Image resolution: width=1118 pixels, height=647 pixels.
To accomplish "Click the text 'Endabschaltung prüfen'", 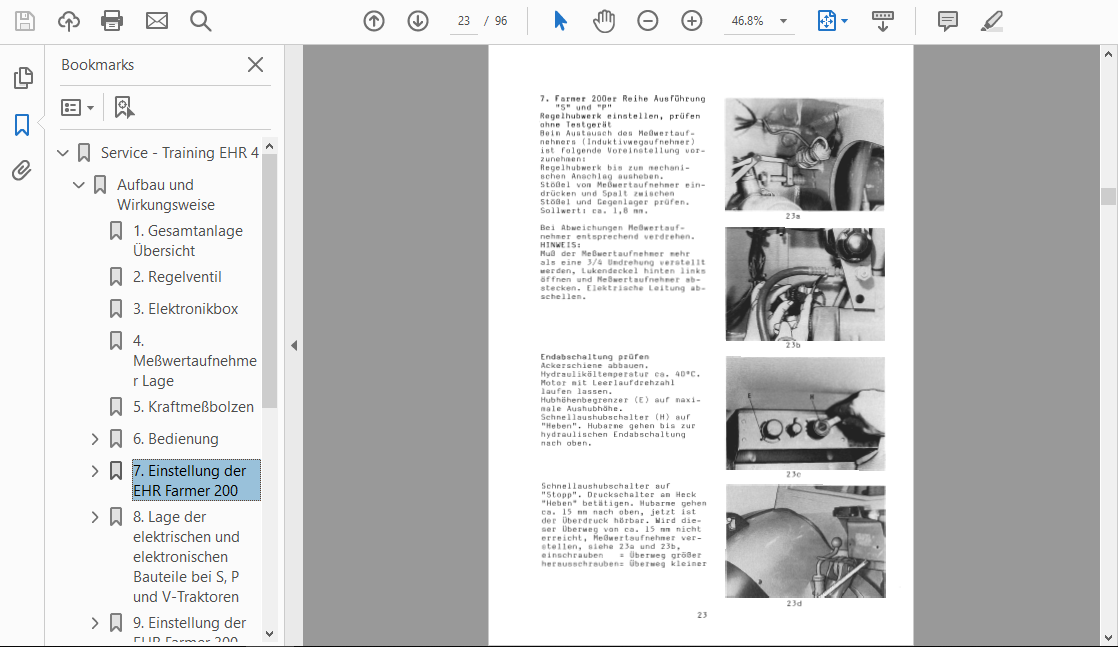I will 595,357.
